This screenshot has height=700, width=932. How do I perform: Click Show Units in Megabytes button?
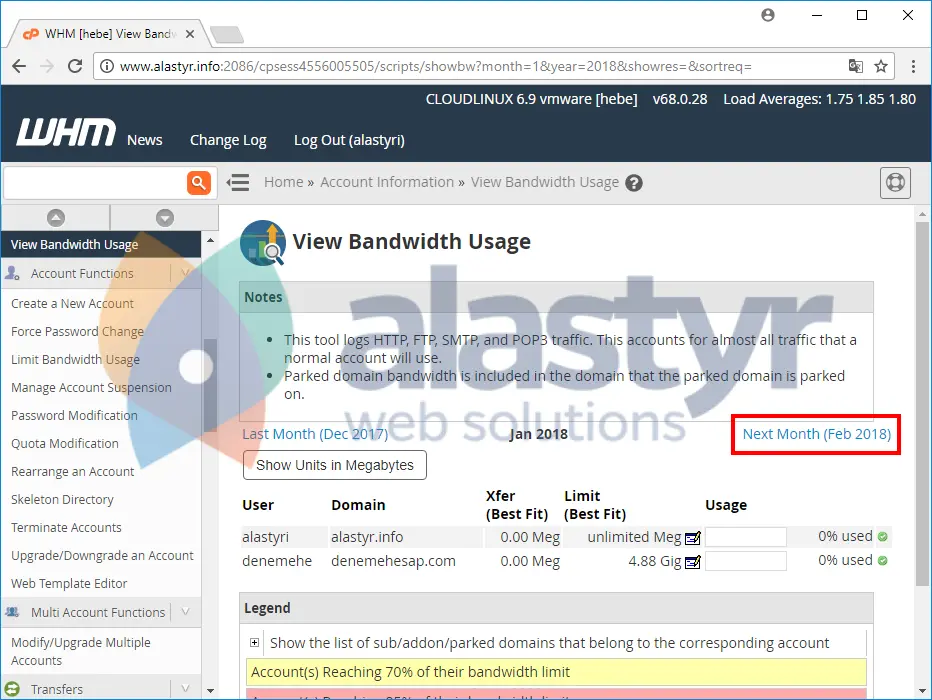tap(335, 465)
